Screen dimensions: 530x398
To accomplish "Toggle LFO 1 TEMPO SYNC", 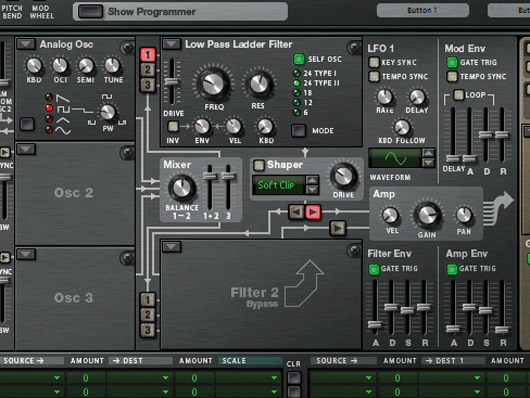I will click(x=374, y=76).
